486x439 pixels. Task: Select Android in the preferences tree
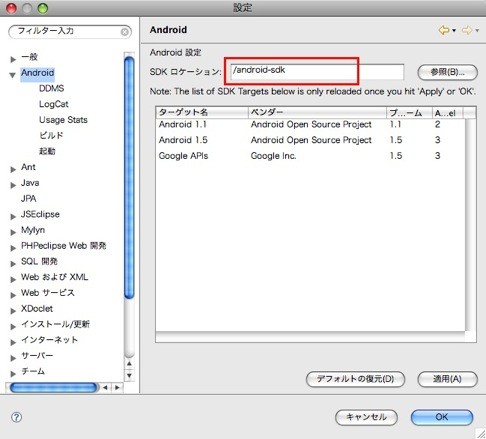tap(37, 73)
